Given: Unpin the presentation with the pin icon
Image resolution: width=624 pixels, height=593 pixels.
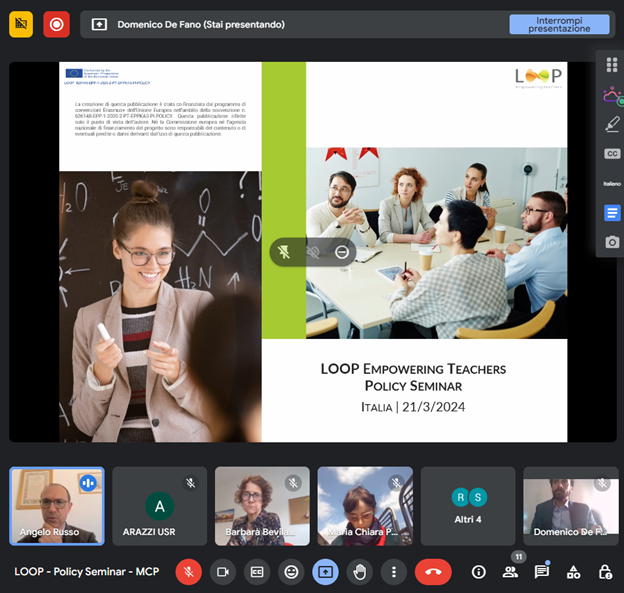Looking at the screenshot, I should (284, 252).
